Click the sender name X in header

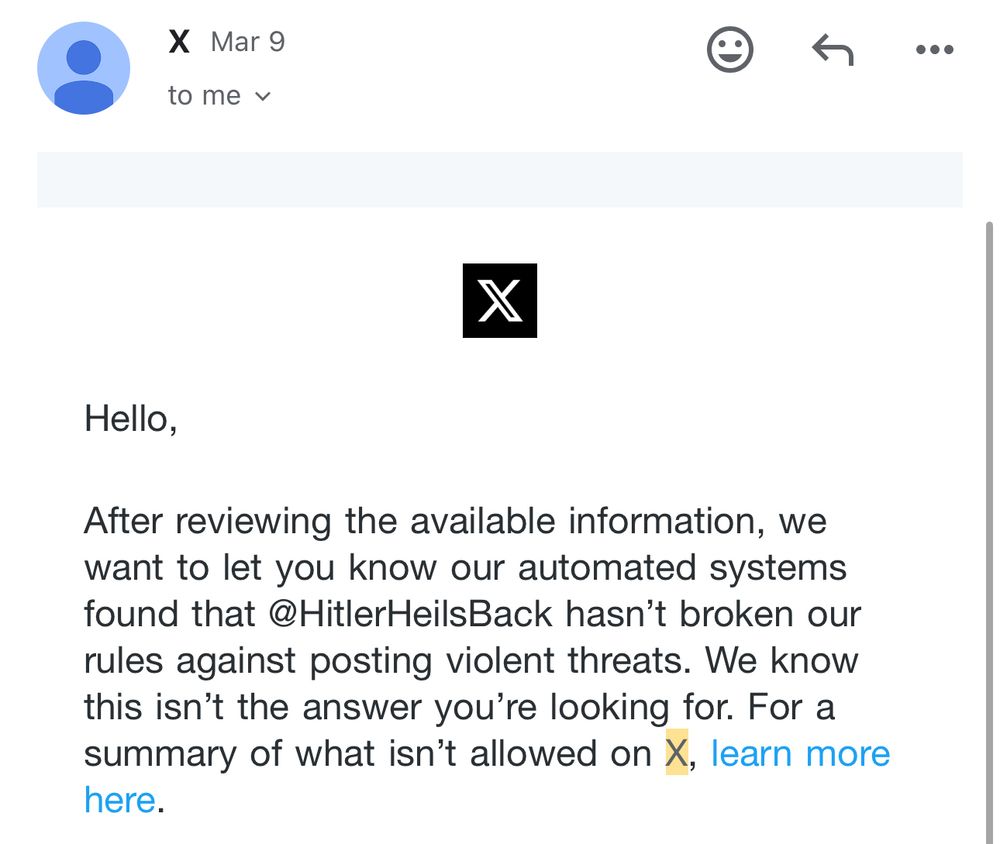point(179,42)
